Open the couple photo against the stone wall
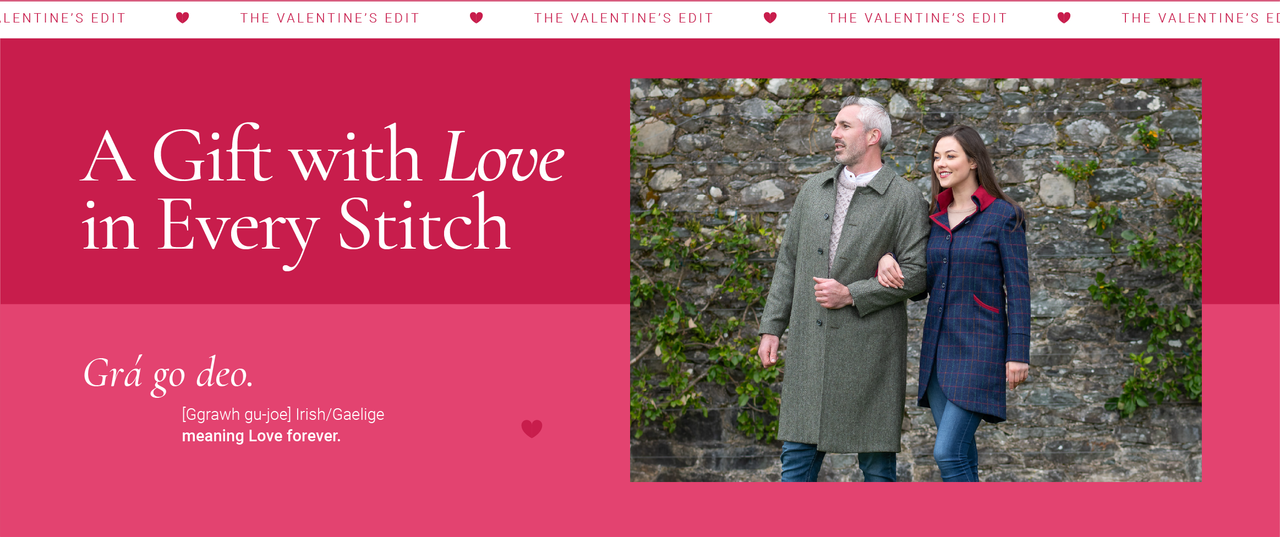The width and height of the screenshot is (1280, 537). click(915, 280)
